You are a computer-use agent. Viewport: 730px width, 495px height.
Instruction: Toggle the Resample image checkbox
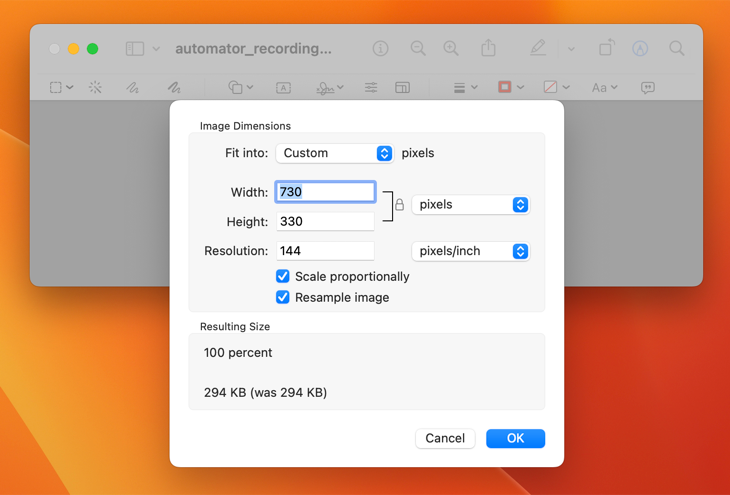click(283, 297)
